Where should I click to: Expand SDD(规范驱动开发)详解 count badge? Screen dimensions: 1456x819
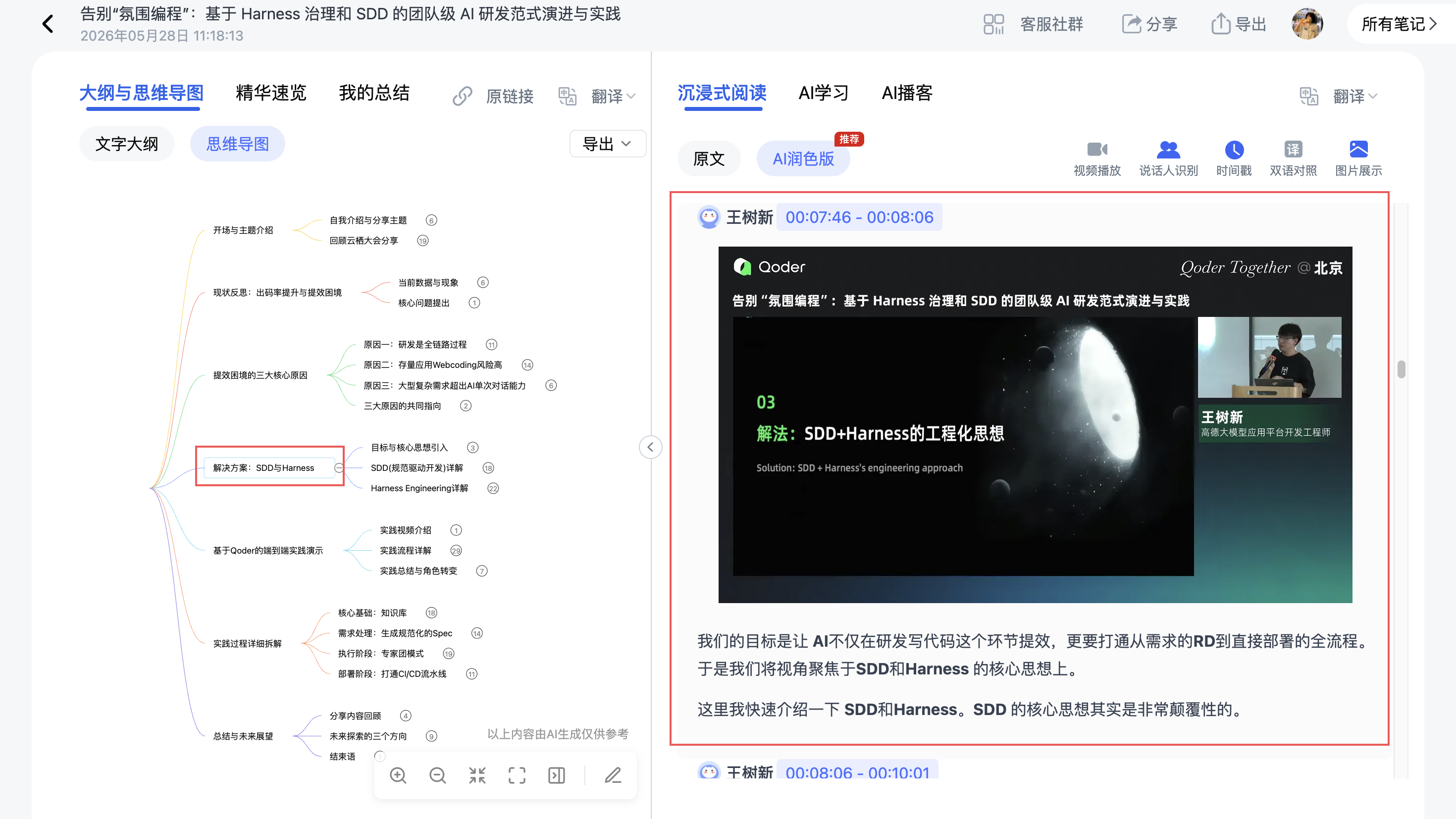pos(488,468)
